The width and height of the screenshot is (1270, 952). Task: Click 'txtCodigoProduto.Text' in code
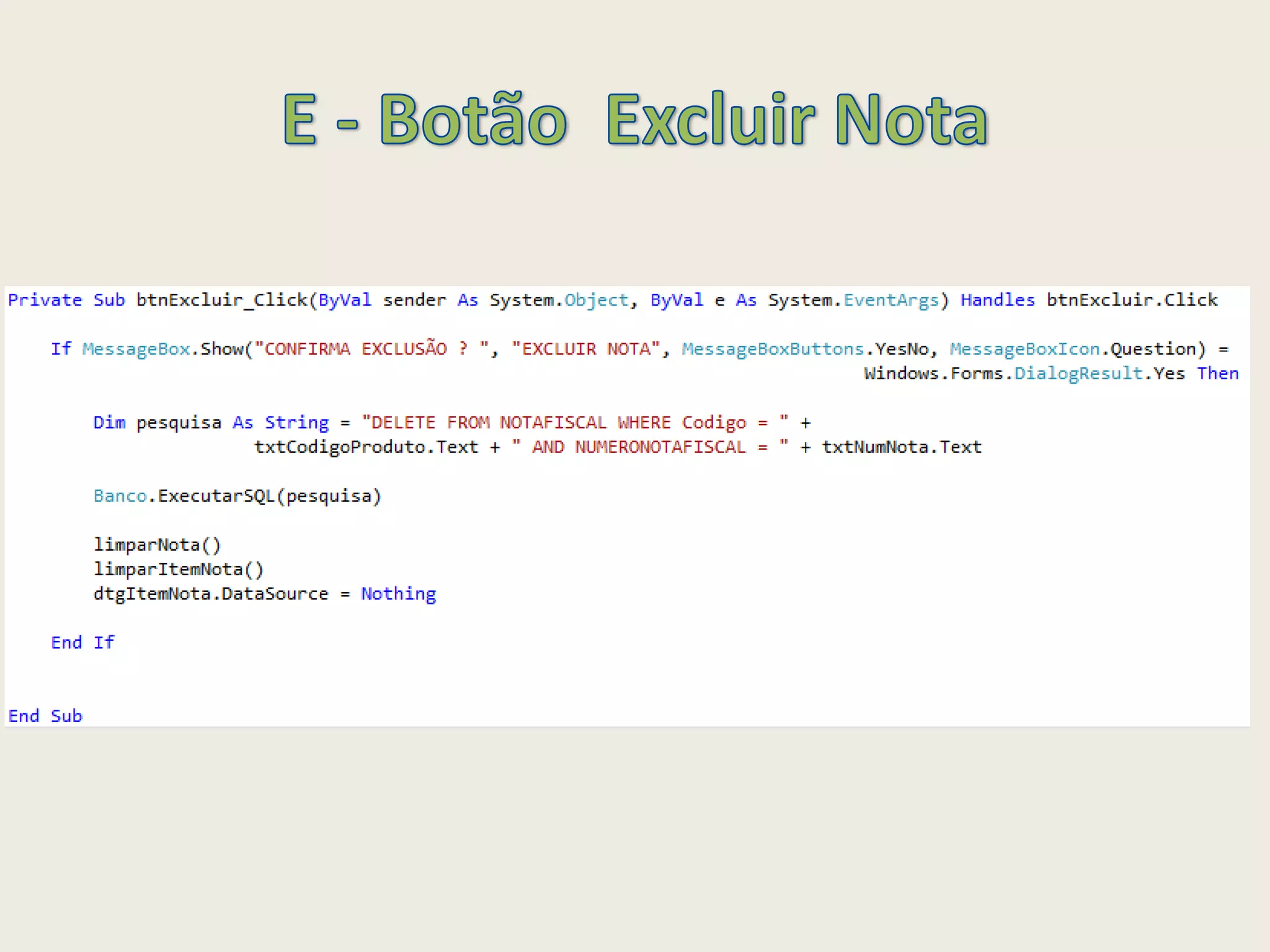(x=366, y=447)
